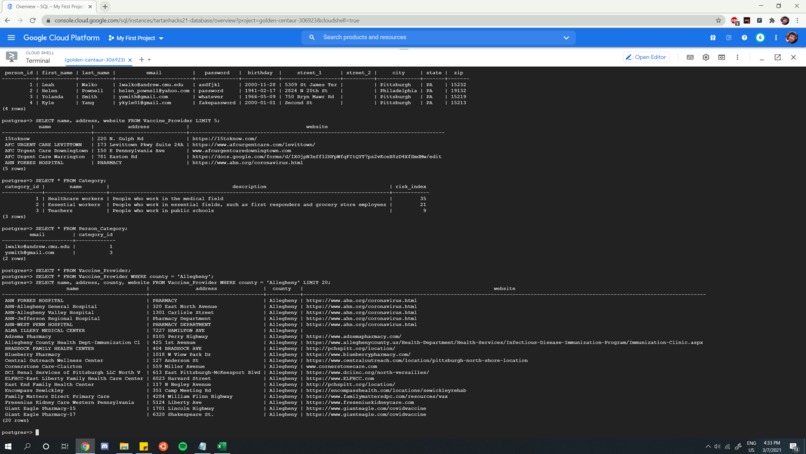This screenshot has width=806, height=454.
Task: Open the Windows Start menu
Action: click(x=8, y=446)
